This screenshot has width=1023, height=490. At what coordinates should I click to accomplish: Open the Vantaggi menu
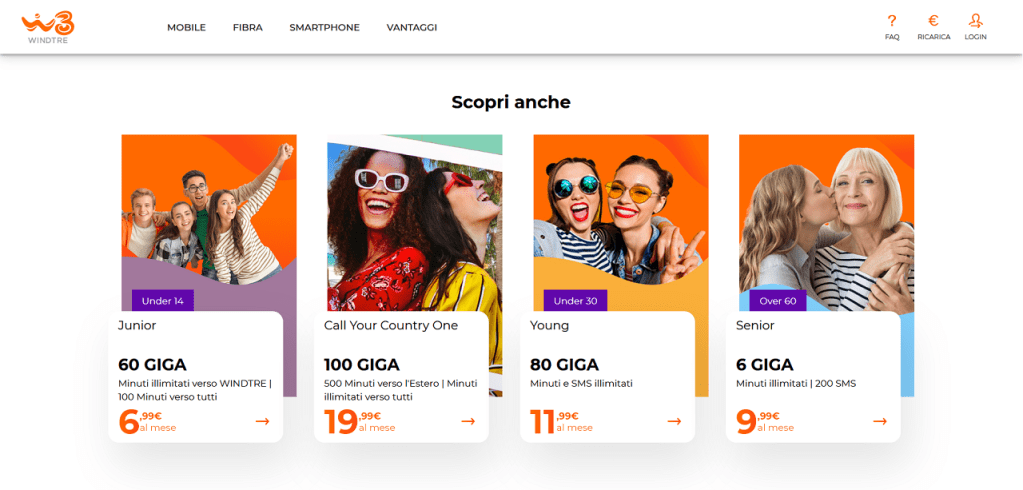412,28
